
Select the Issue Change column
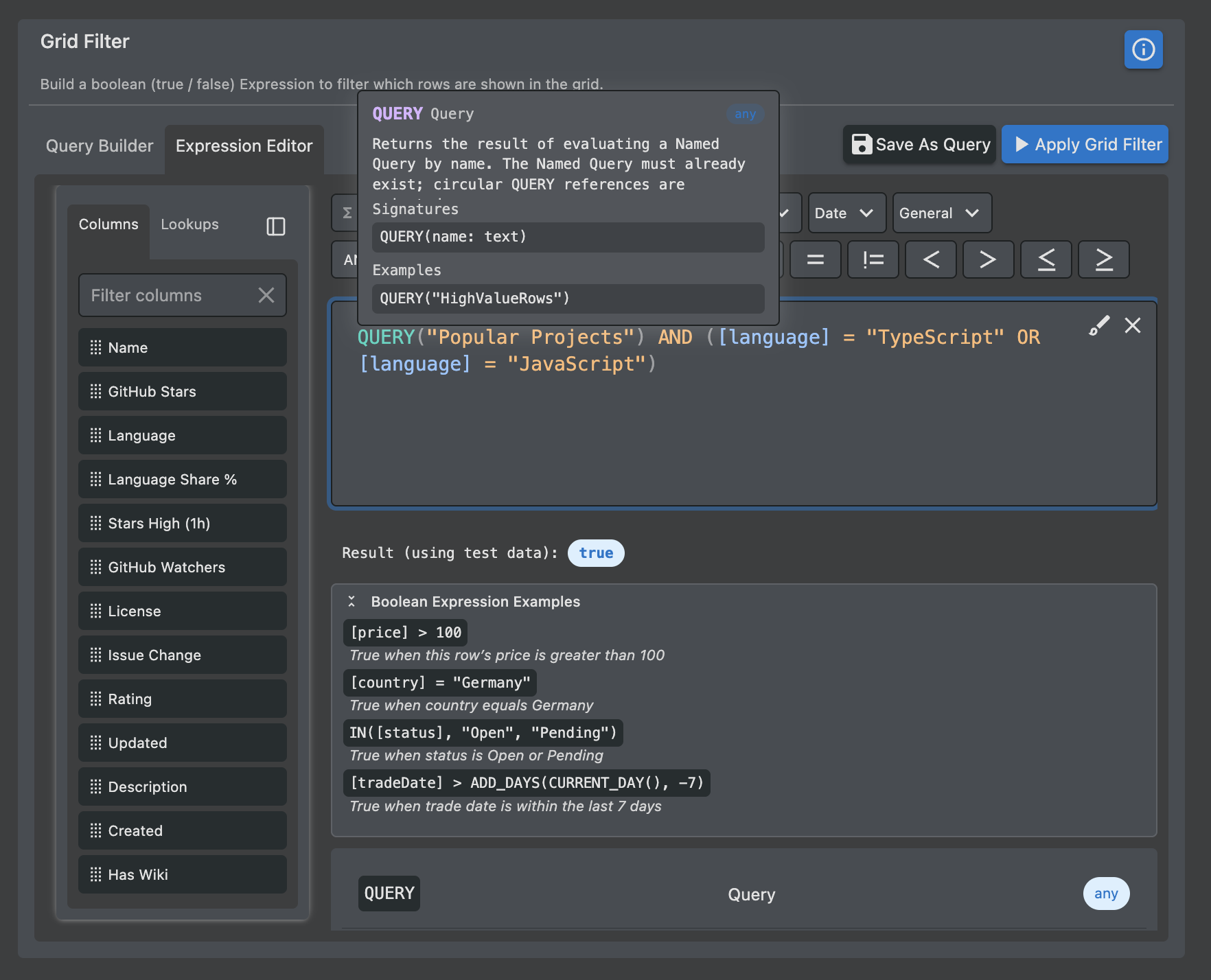(x=183, y=655)
